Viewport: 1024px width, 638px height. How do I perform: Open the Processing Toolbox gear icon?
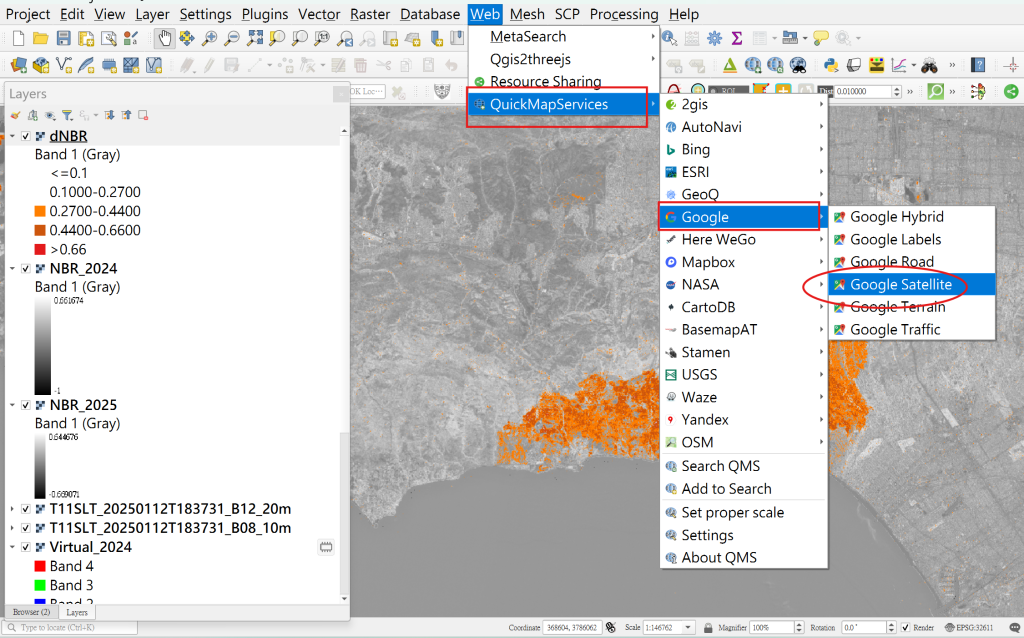click(x=714, y=39)
